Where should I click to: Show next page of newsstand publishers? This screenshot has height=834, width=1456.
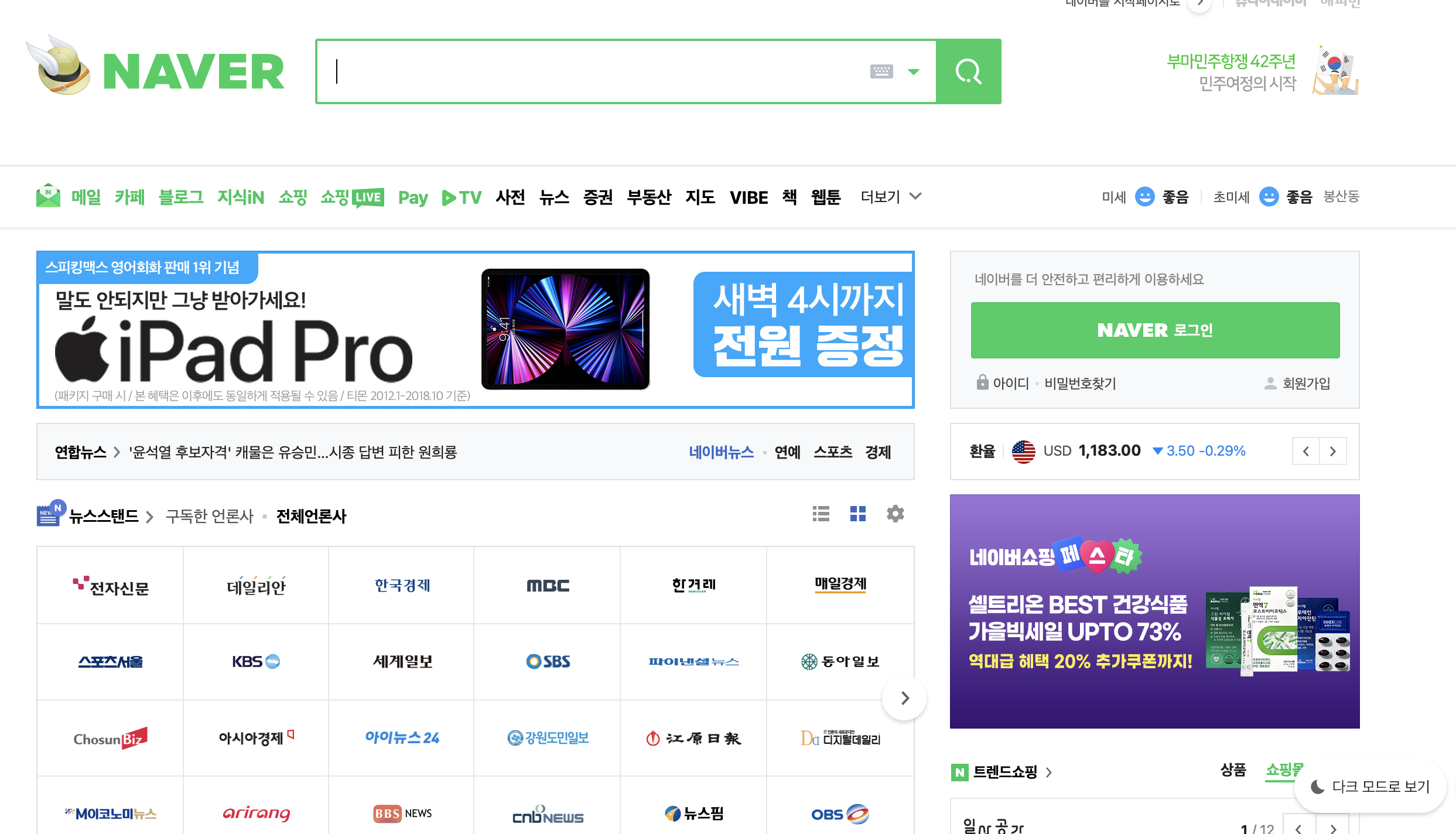[x=905, y=698]
